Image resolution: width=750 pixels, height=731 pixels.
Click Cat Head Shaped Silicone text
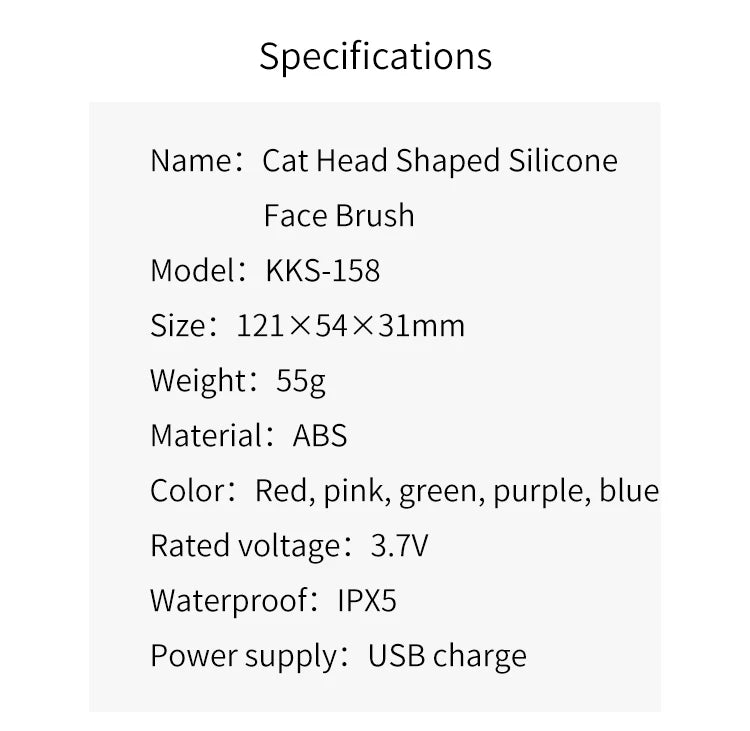[440, 161]
